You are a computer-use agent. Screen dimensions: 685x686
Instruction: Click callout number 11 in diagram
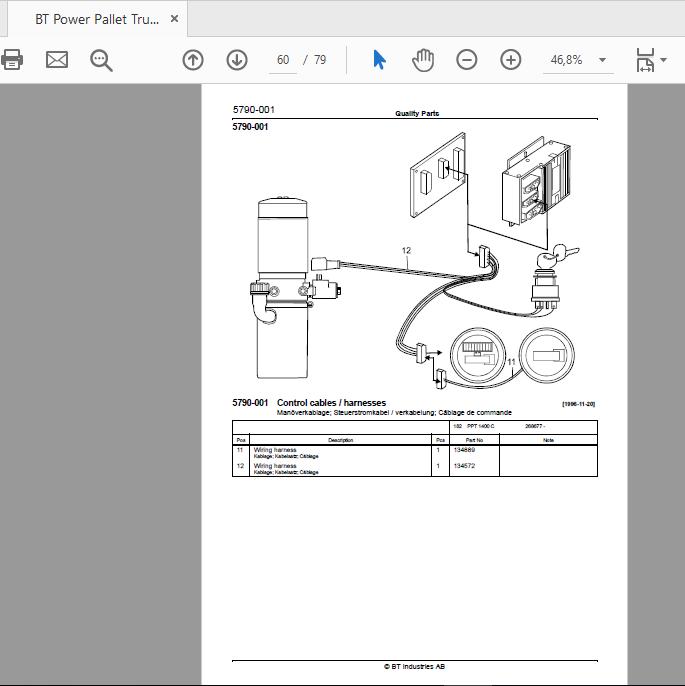(x=511, y=362)
